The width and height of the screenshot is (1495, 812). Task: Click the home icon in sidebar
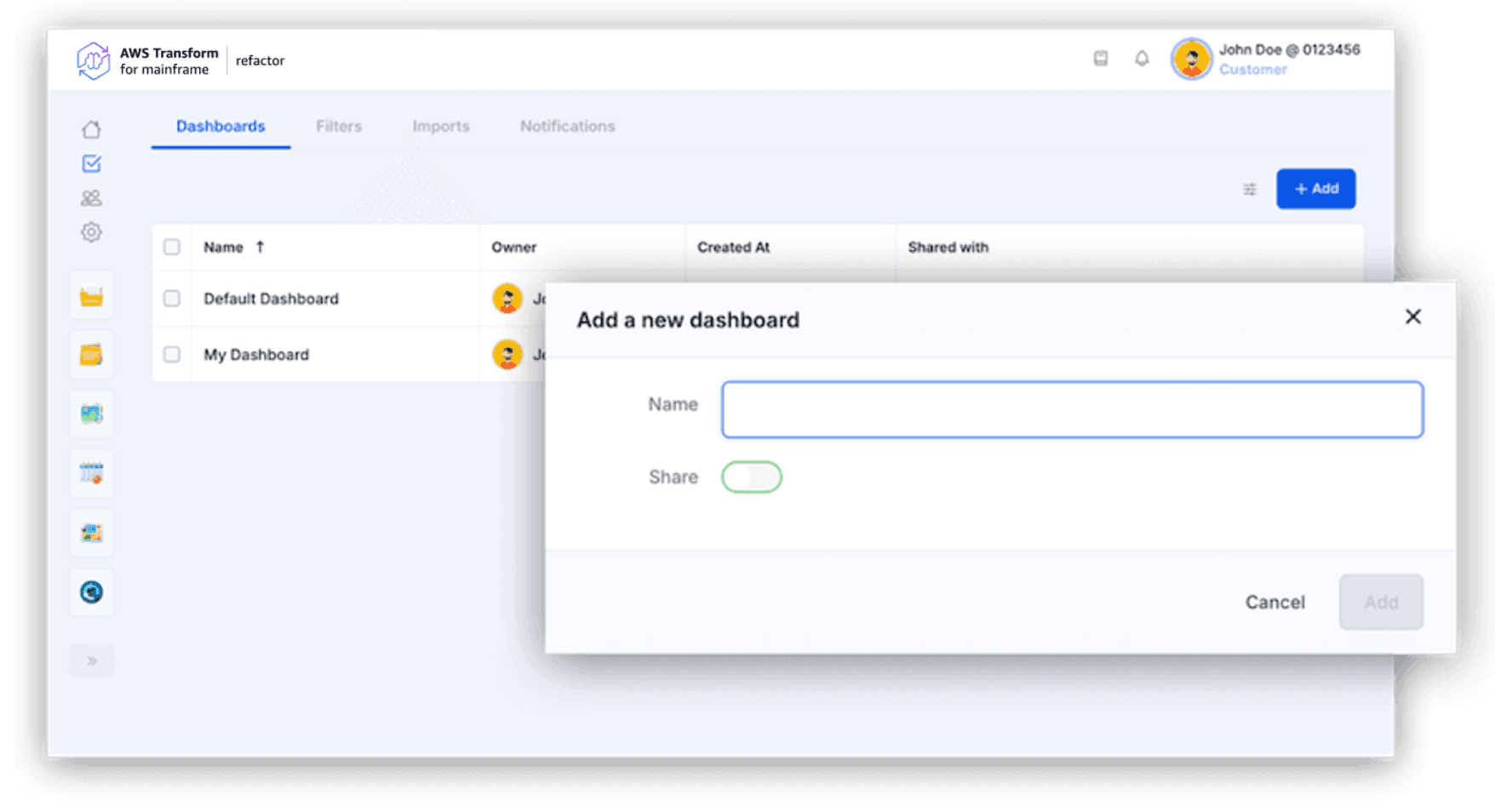click(91, 129)
